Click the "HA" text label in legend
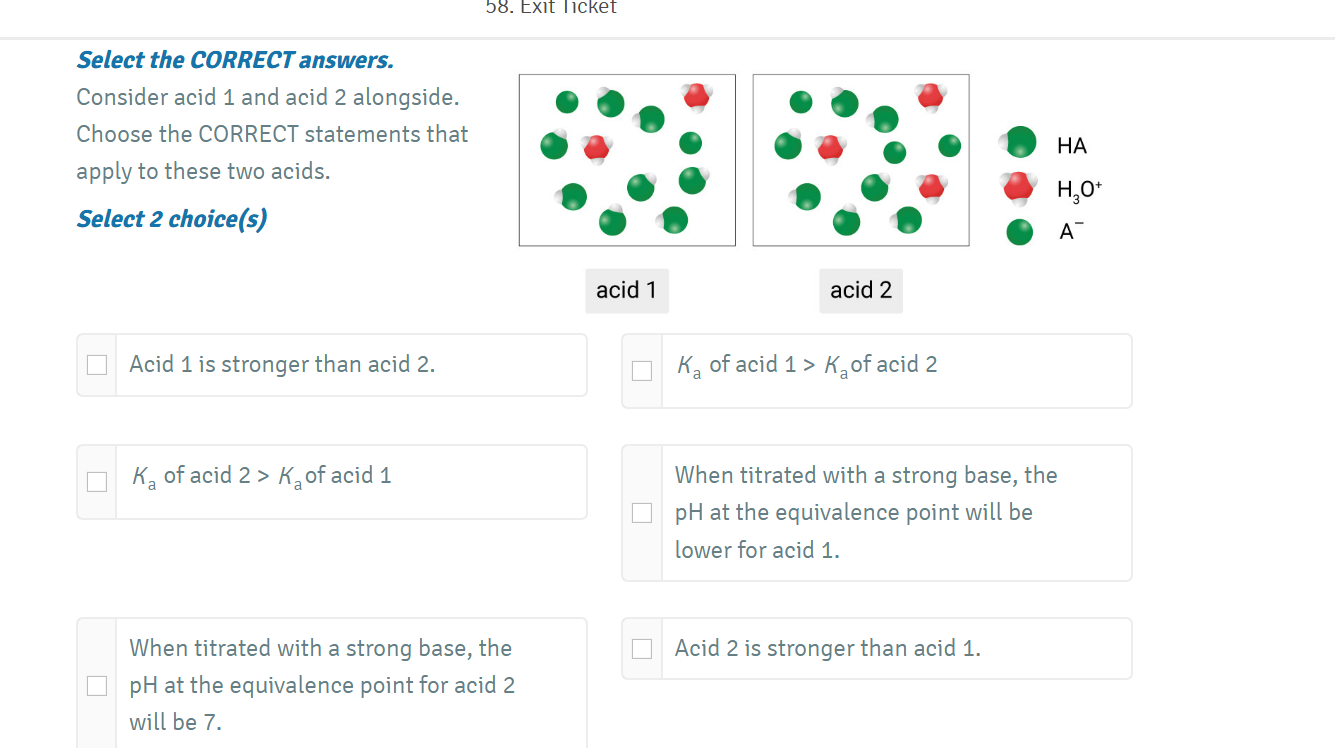This screenshot has height=748, width=1335. (x=1071, y=146)
